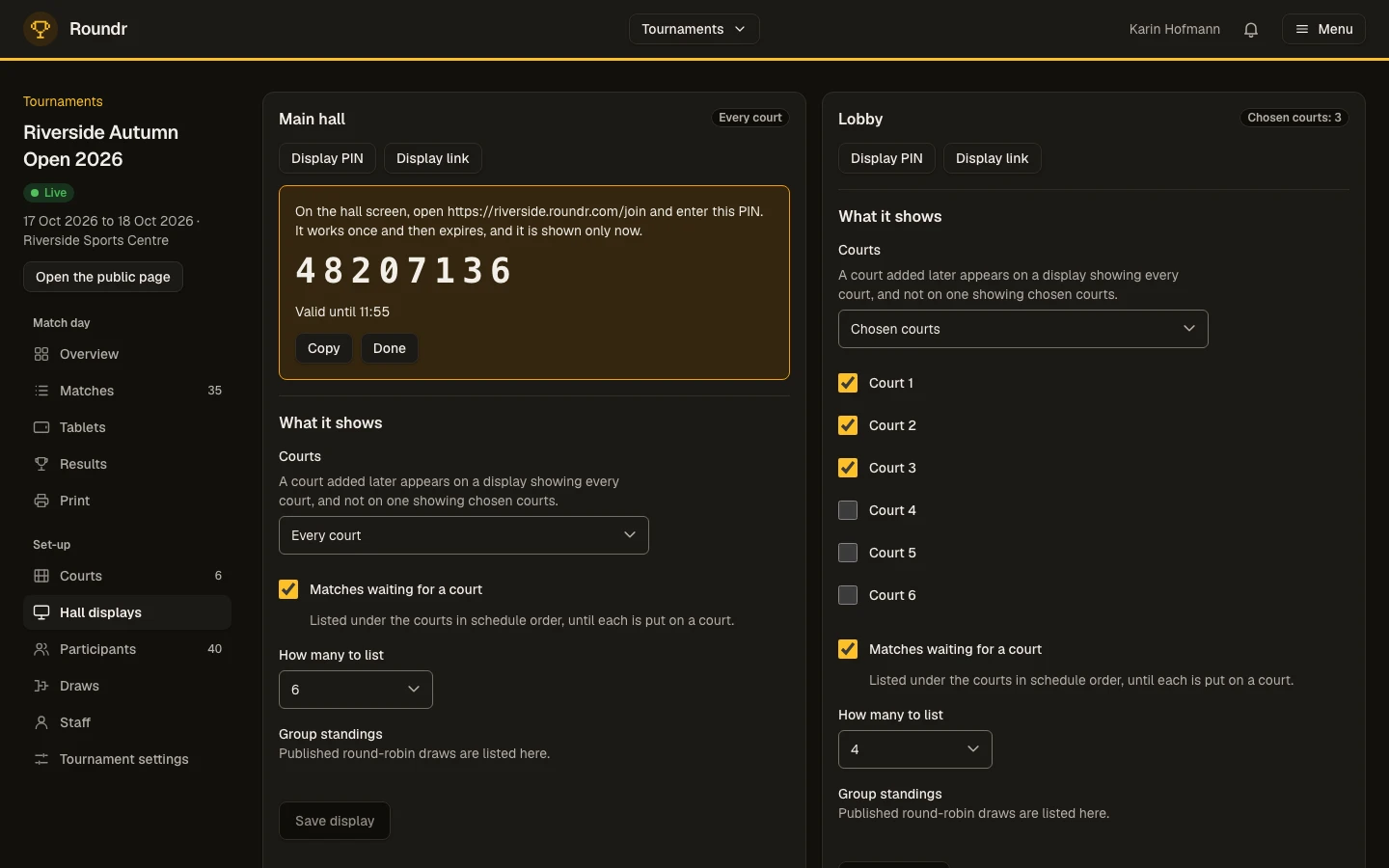Go to Overview in the sidebar
This screenshot has height=868, width=1389.
tap(127, 354)
